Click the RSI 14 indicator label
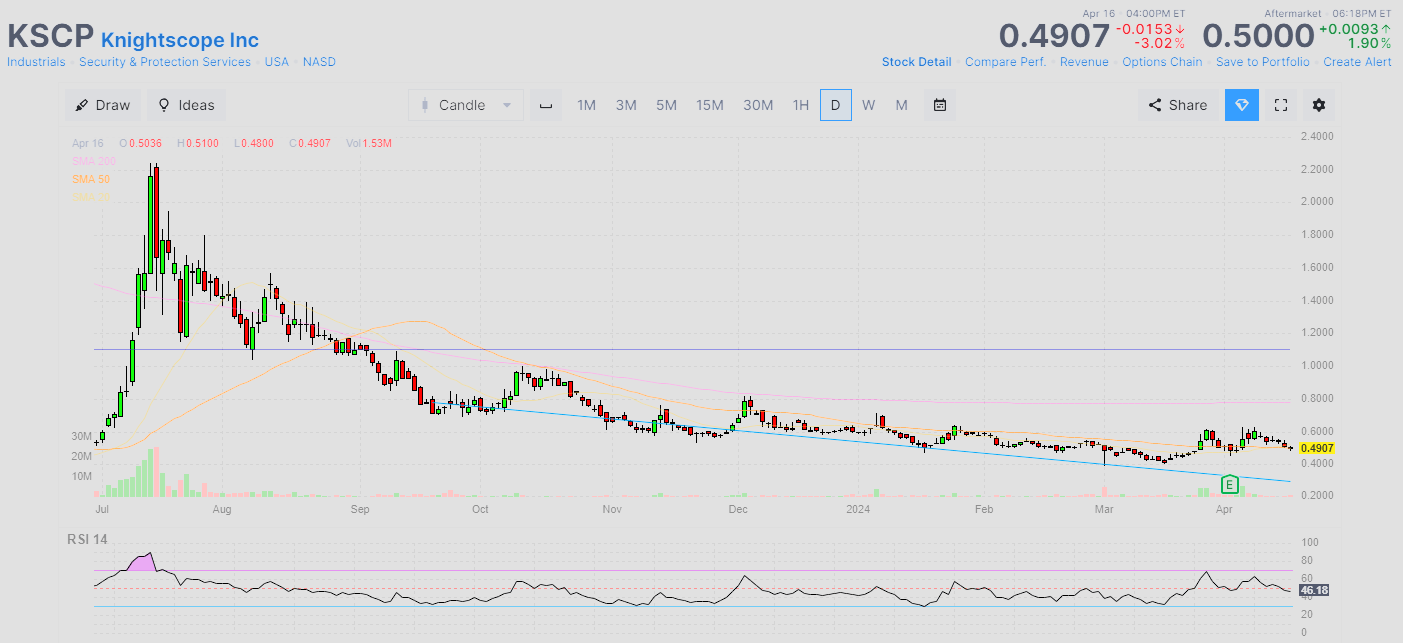This screenshot has height=643, width=1403. point(86,540)
